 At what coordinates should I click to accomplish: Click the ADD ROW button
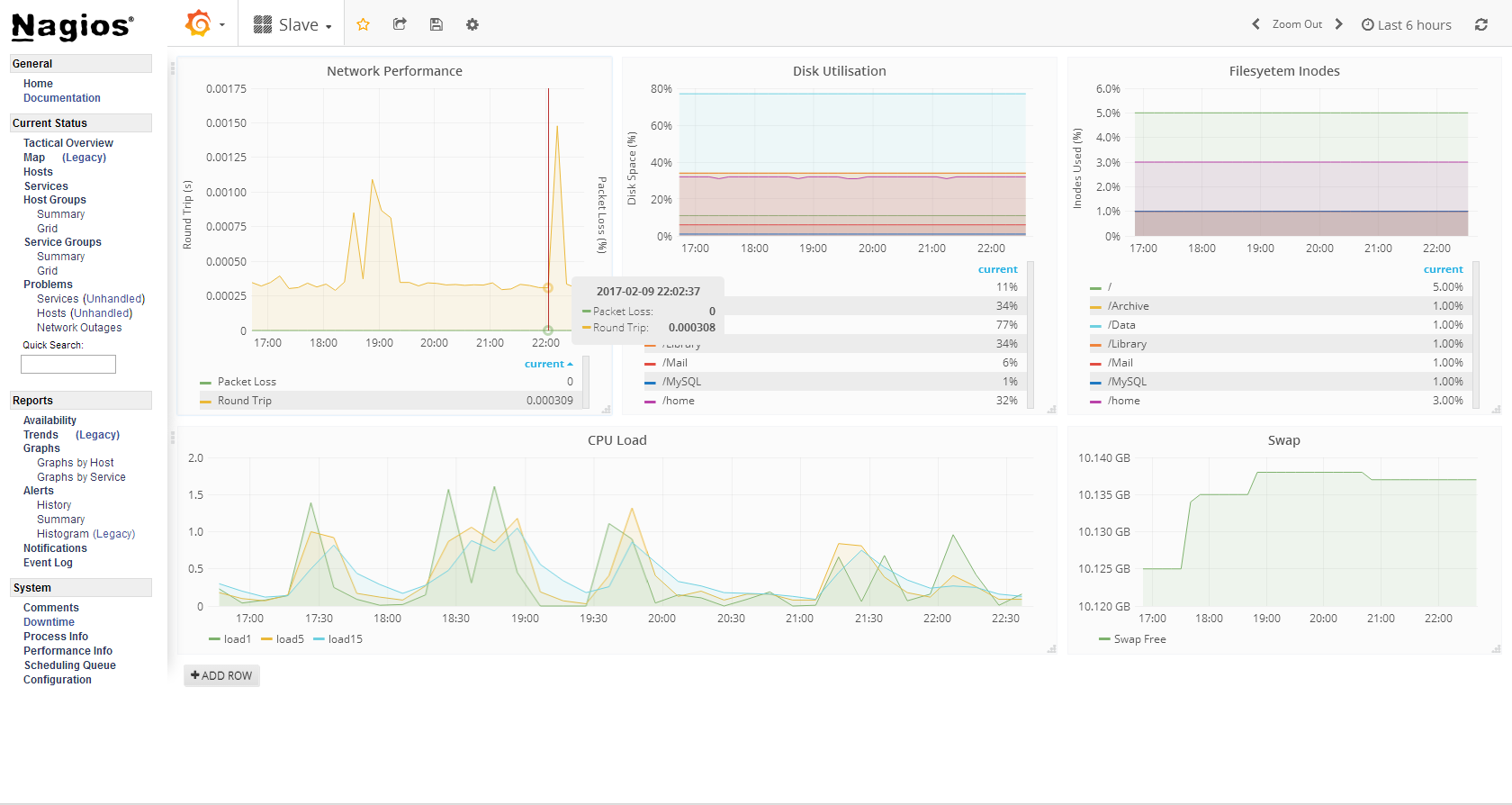(221, 675)
